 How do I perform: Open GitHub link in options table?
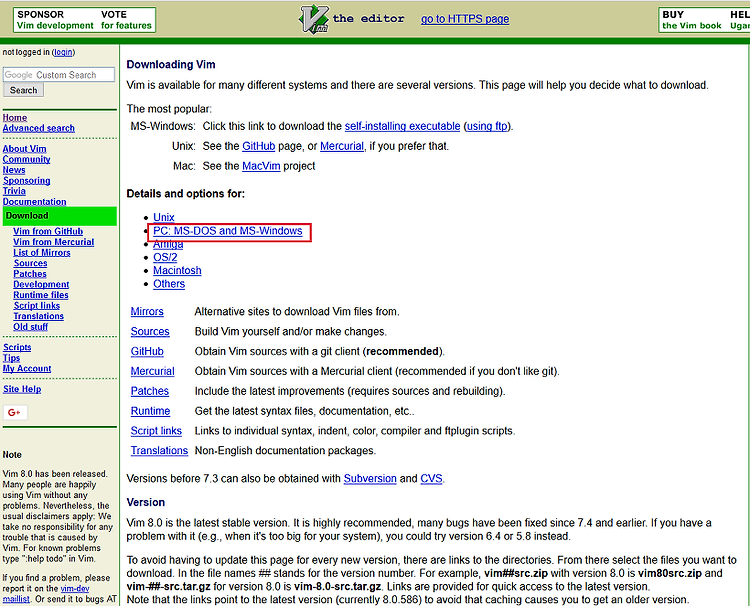[x=147, y=352]
